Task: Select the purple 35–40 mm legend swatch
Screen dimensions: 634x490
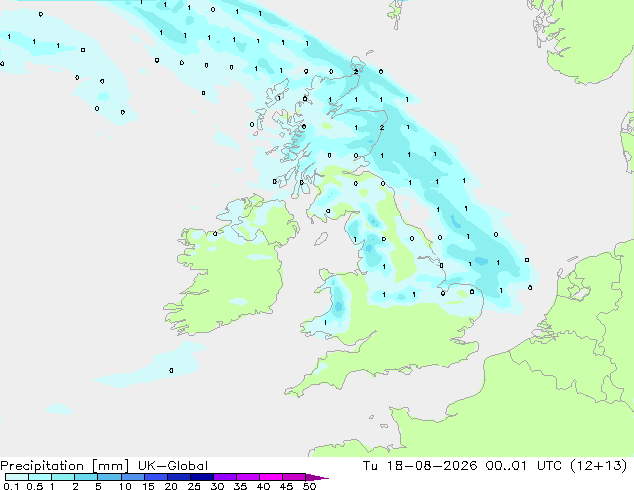Action: pyautogui.click(x=247, y=477)
